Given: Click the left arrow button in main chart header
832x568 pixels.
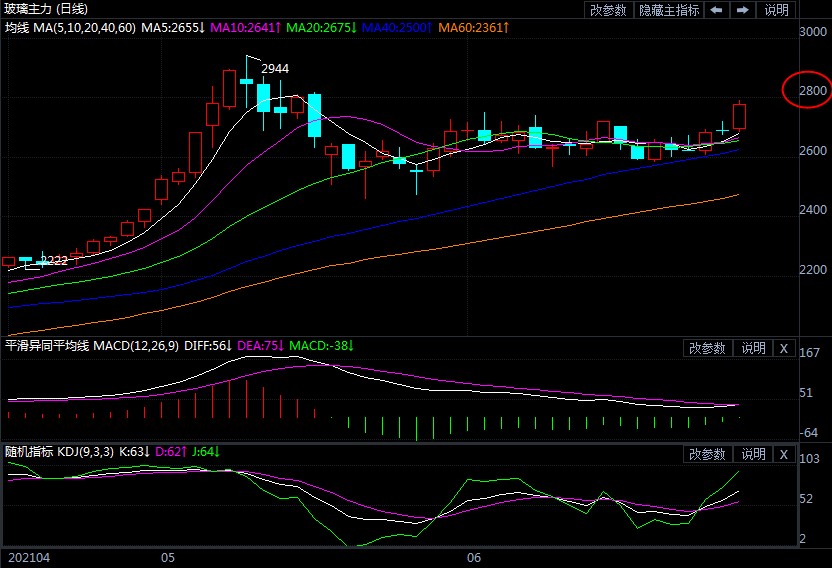Looking at the screenshot, I should pos(717,10).
